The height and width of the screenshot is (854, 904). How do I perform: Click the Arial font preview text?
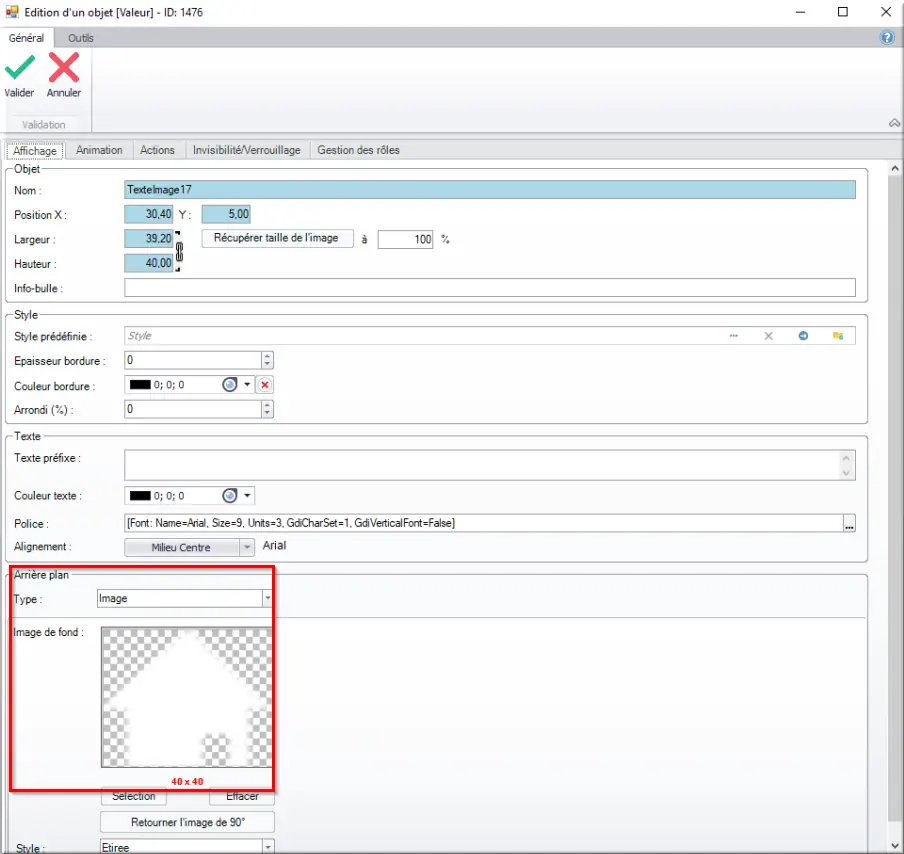(x=274, y=545)
